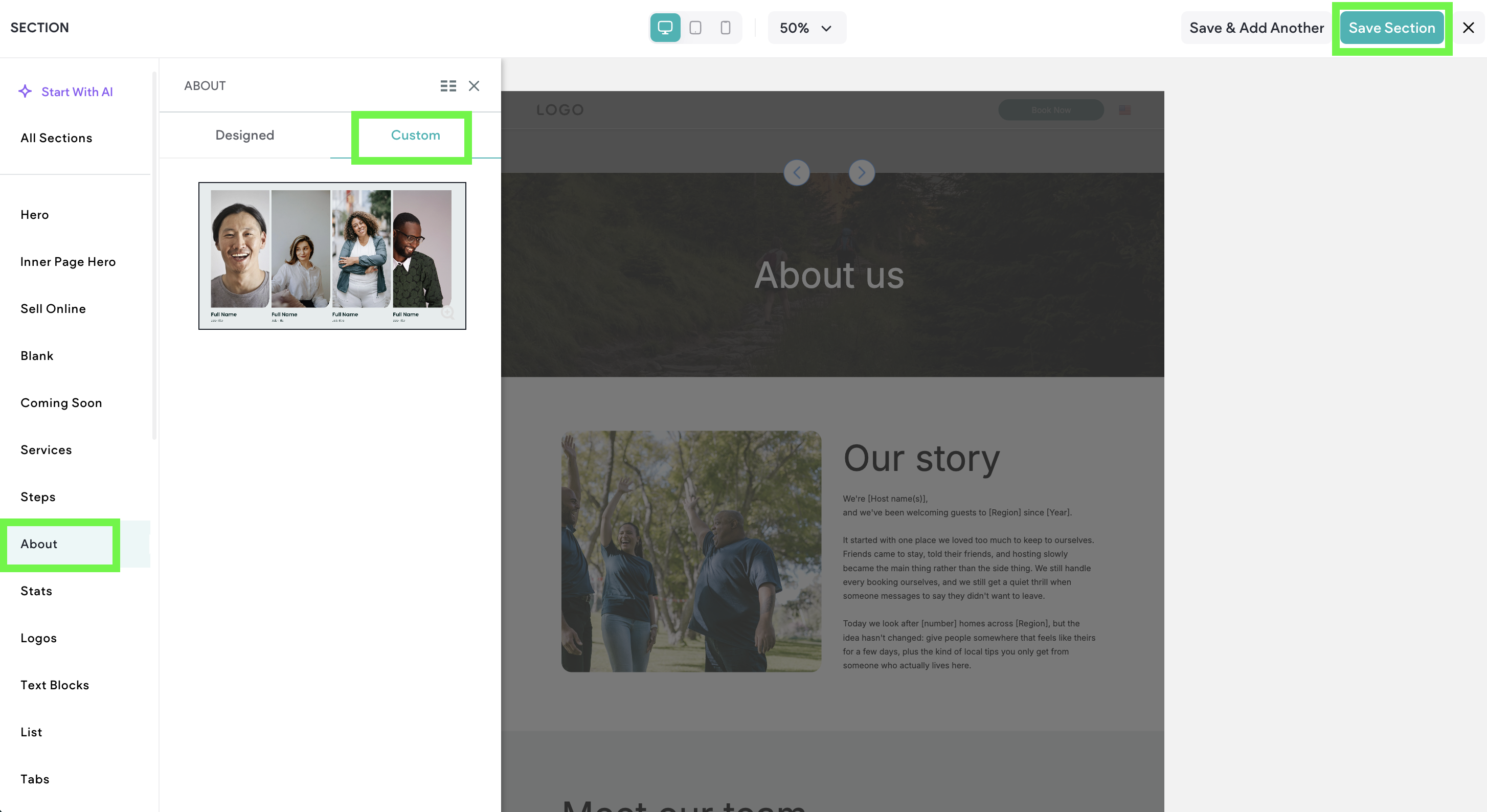Viewport: 1487px width, 812px height.
Task: Click the Our story group photo
Action: click(x=691, y=551)
